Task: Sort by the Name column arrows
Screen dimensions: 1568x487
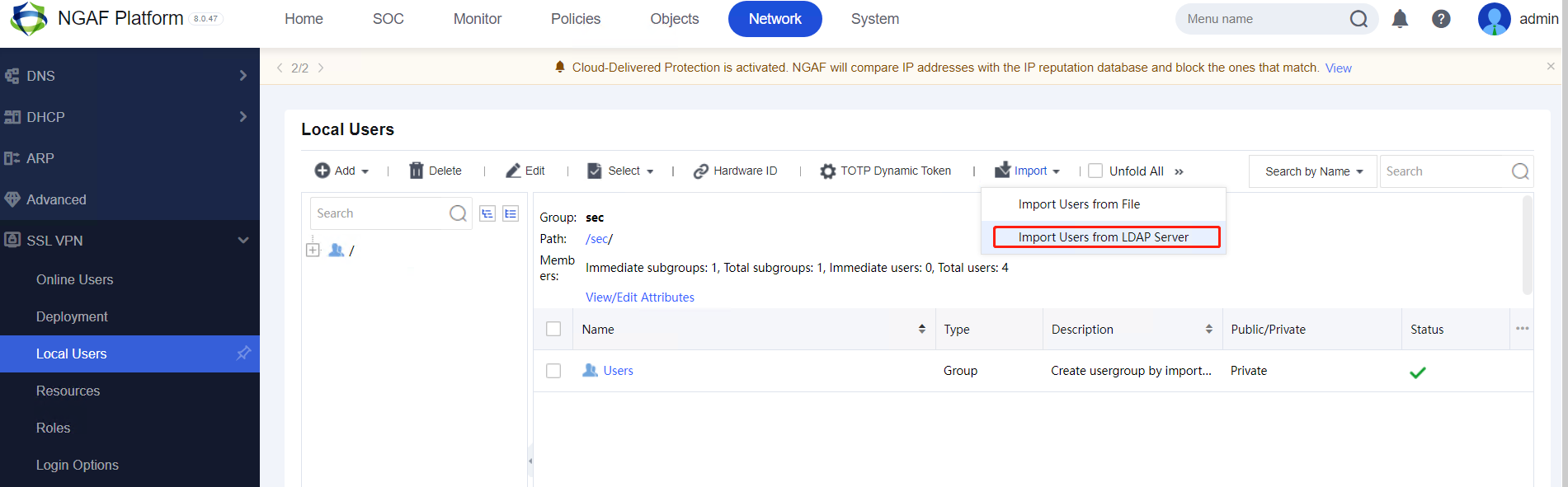Action: pos(922,329)
